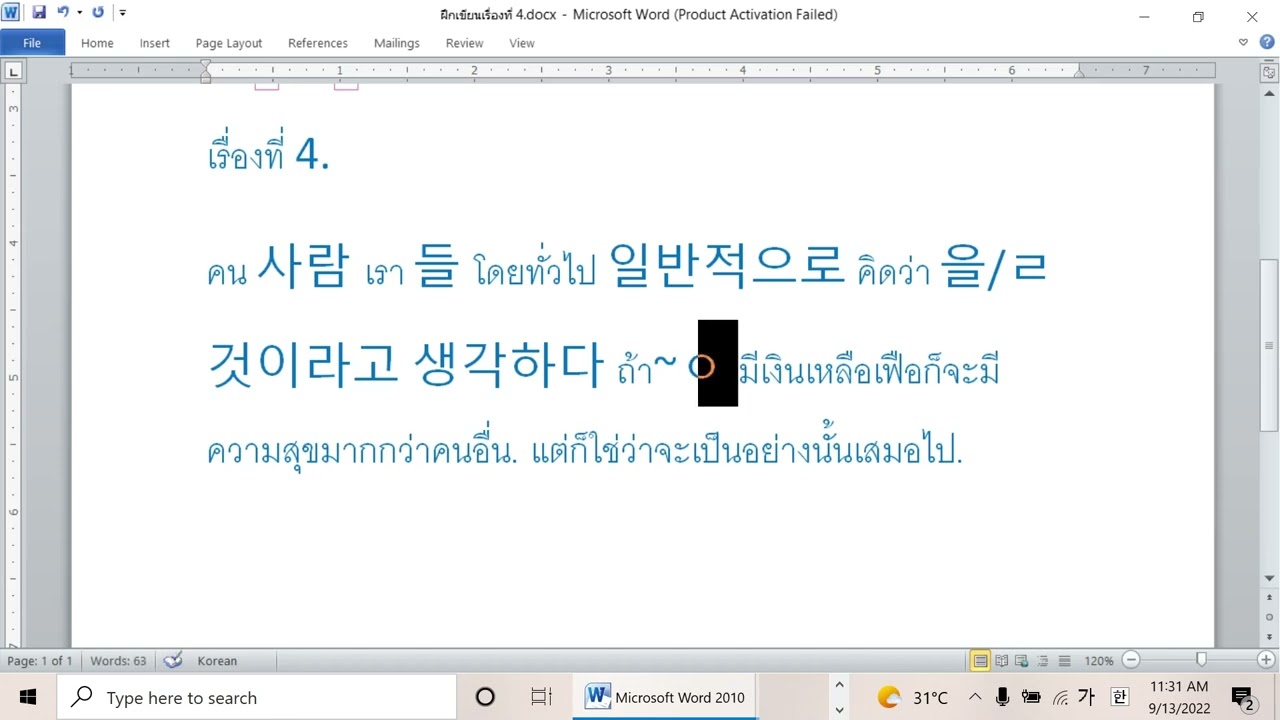
Task: Click the Page: 1 of 1 status indicator
Action: [x=40, y=661]
